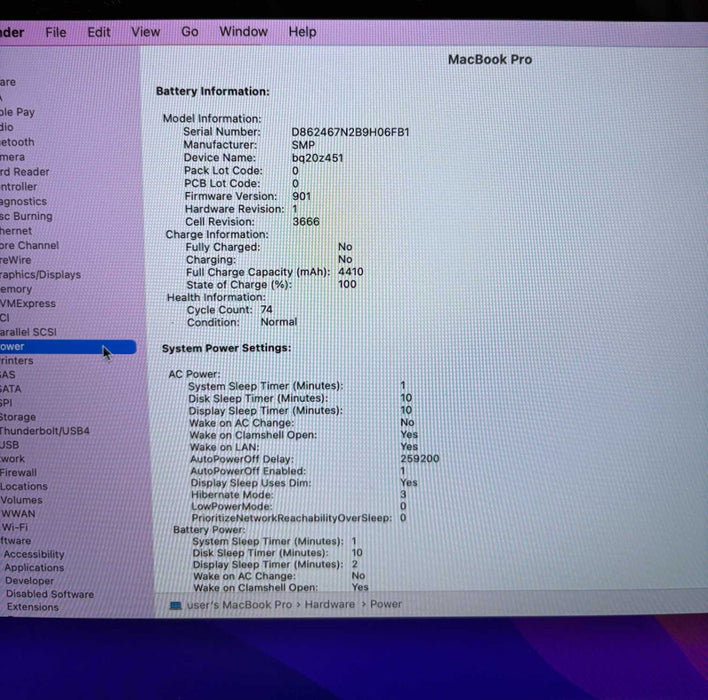This screenshot has width=708, height=700.
Task: Open the View menu
Action: [x=145, y=32]
